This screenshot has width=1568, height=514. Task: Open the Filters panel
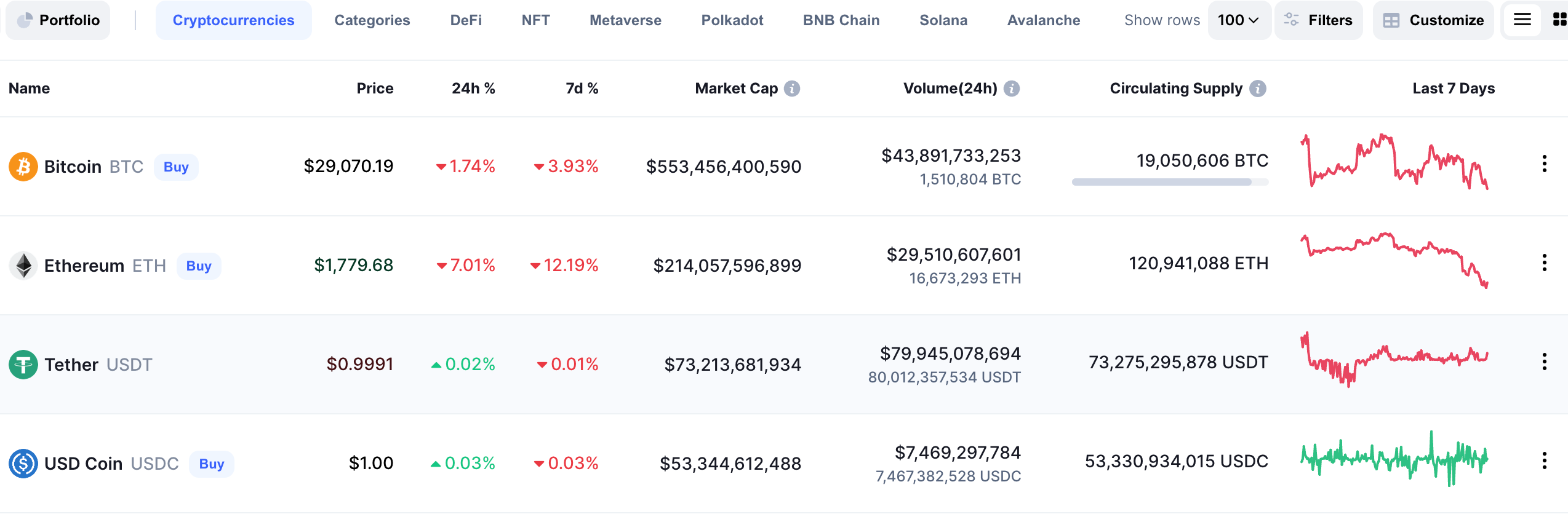(1318, 20)
